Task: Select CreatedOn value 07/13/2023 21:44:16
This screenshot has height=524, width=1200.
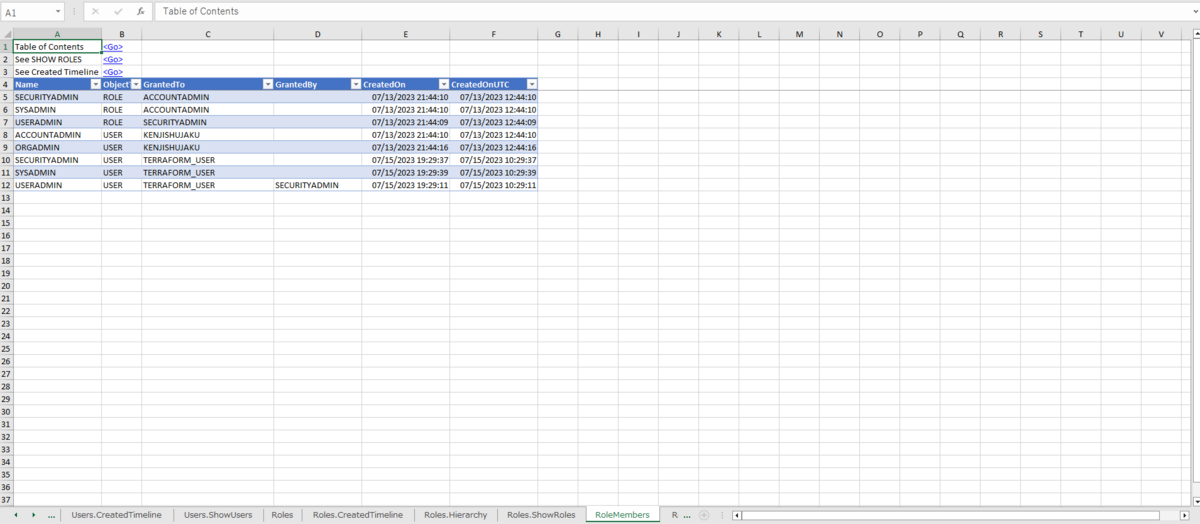Action: tap(406, 147)
